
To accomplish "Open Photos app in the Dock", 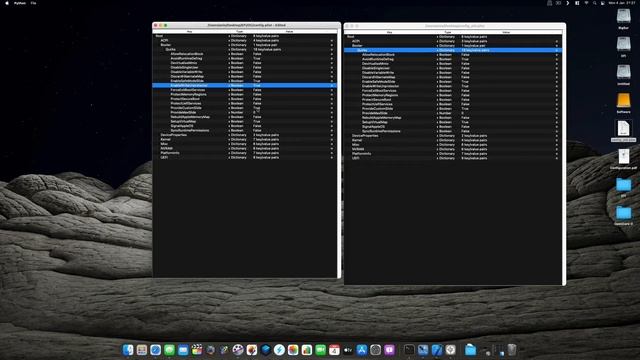I will pyautogui.click(x=293, y=350).
